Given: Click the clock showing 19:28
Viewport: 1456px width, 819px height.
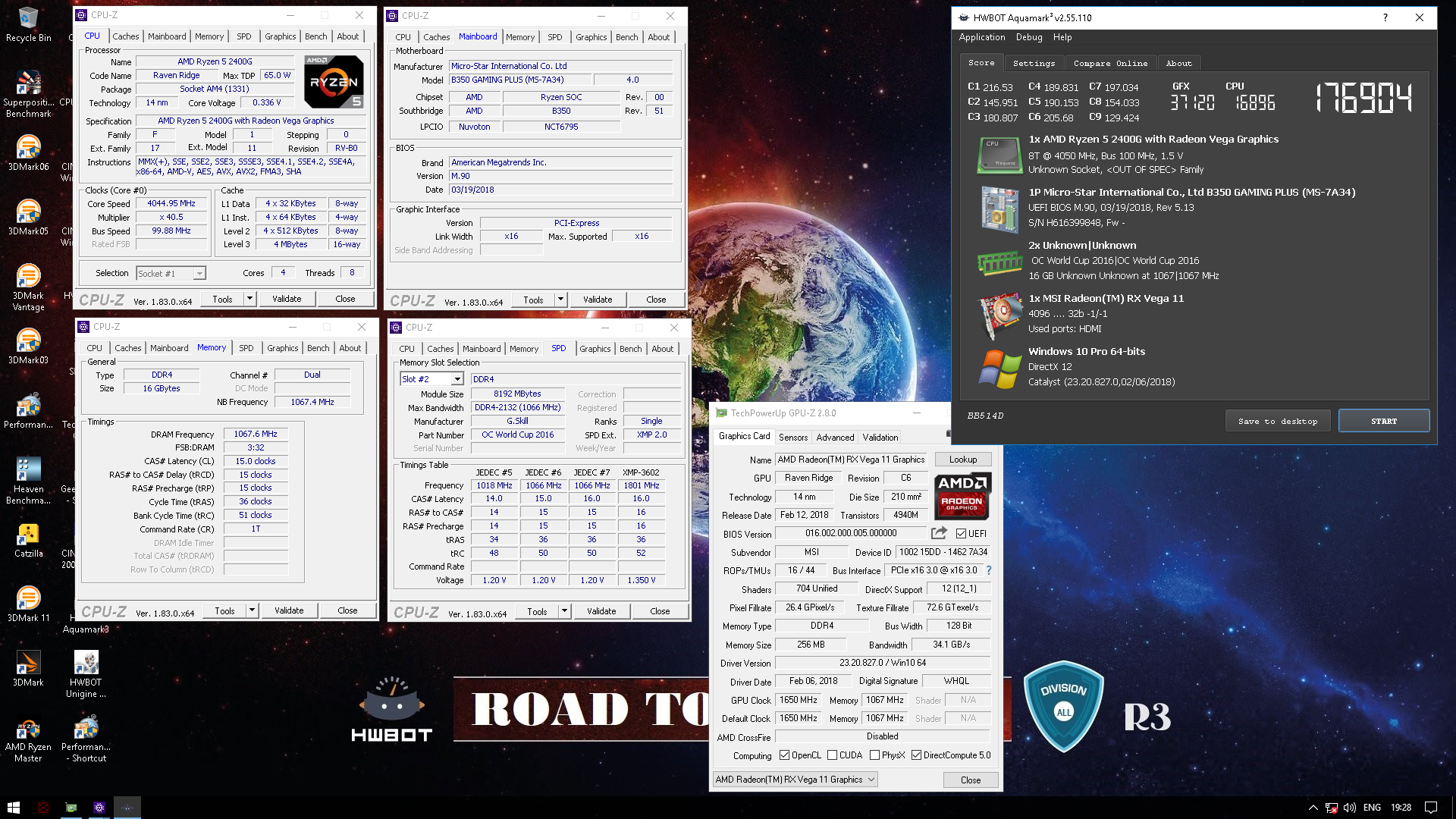Looking at the screenshot, I should (1401, 808).
